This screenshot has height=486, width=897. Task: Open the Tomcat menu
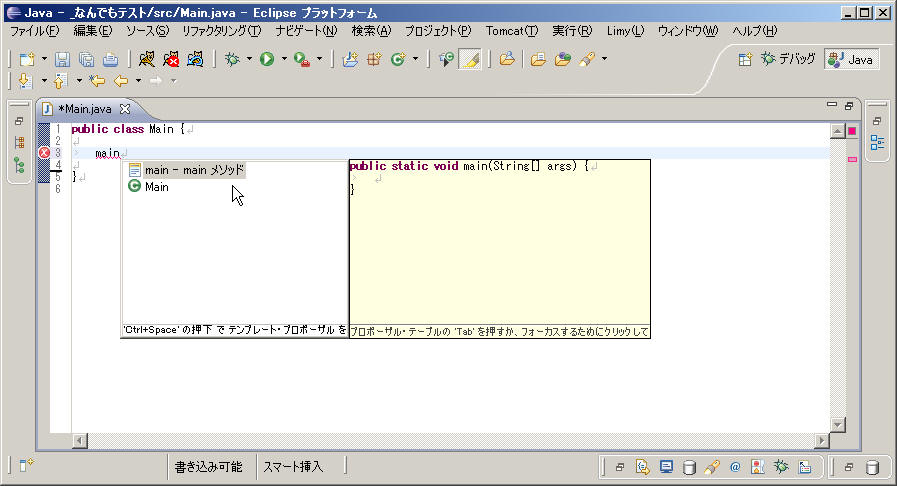tap(511, 31)
